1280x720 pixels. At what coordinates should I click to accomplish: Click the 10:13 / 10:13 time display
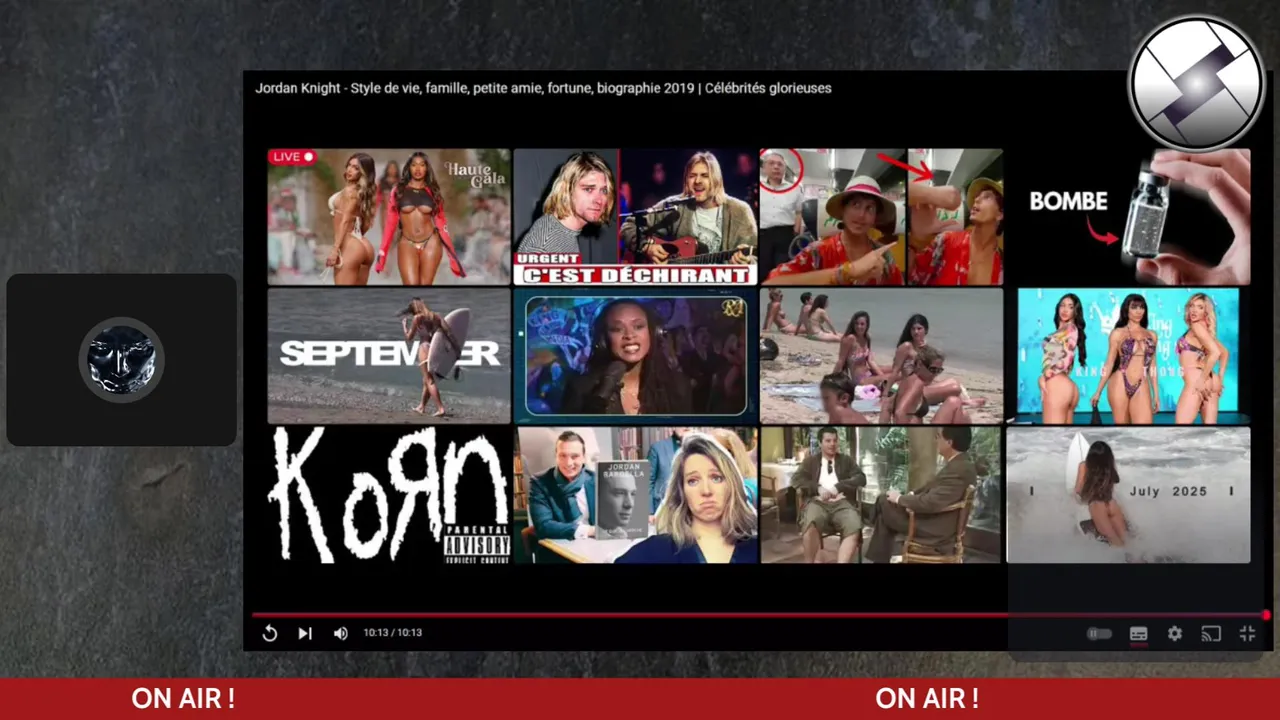393,633
